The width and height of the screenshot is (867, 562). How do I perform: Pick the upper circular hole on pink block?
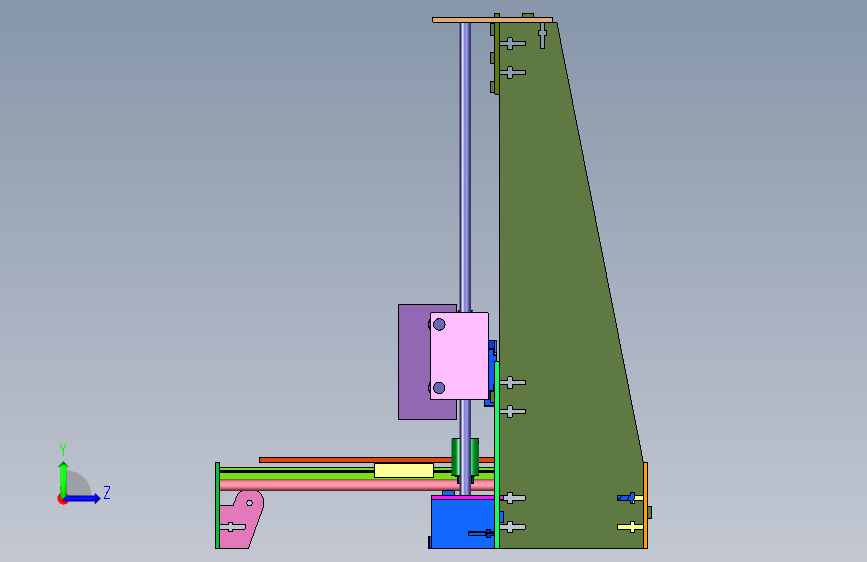click(439, 325)
